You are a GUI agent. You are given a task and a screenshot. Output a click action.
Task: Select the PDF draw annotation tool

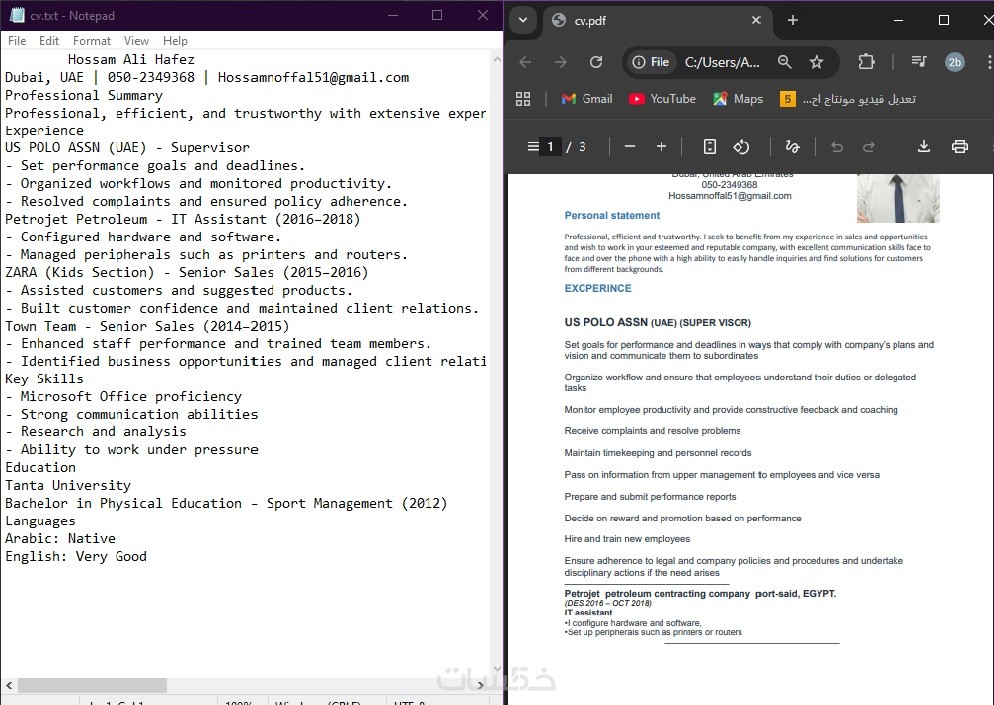coord(792,146)
